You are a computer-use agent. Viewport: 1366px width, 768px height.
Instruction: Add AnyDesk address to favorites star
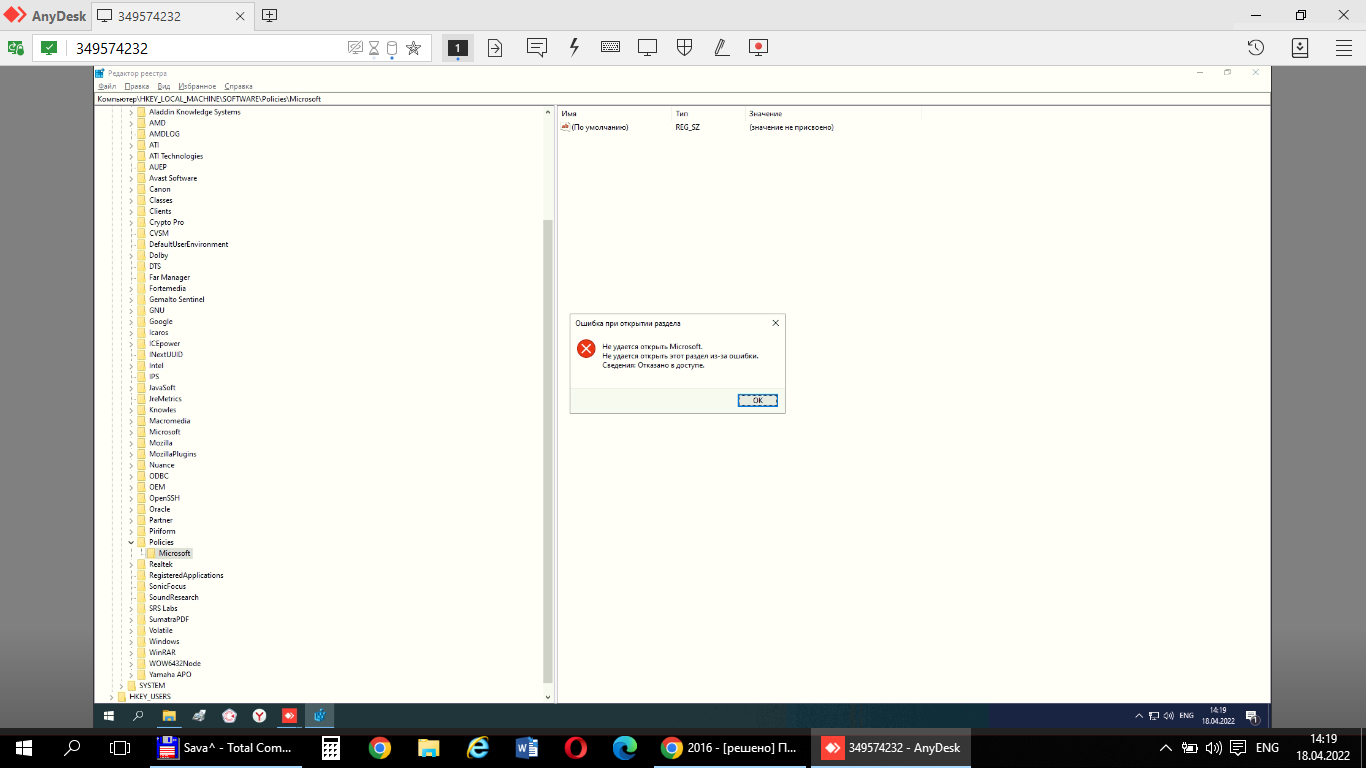tap(413, 48)
